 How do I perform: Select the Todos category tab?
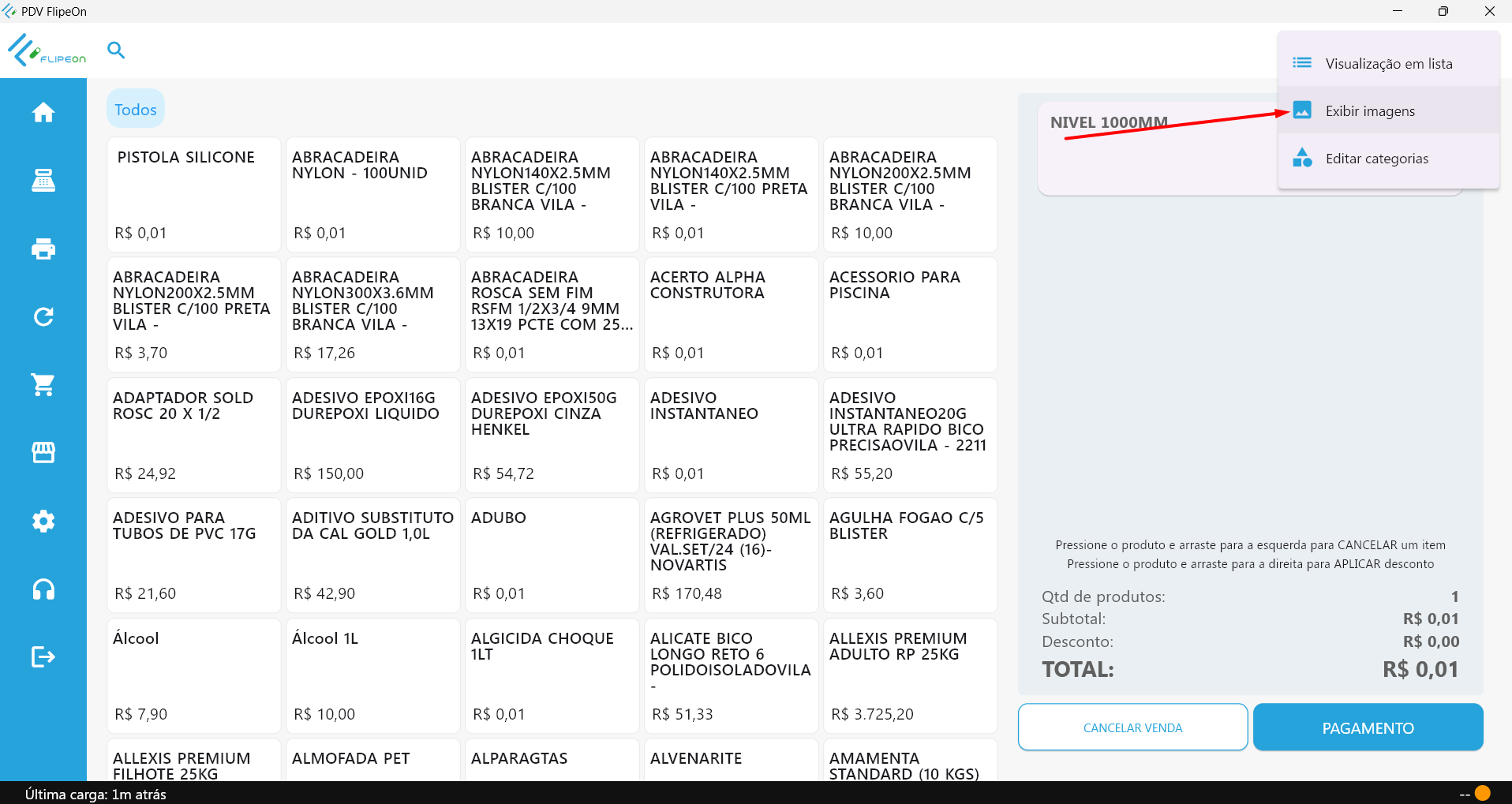click(x=136, y=110)
